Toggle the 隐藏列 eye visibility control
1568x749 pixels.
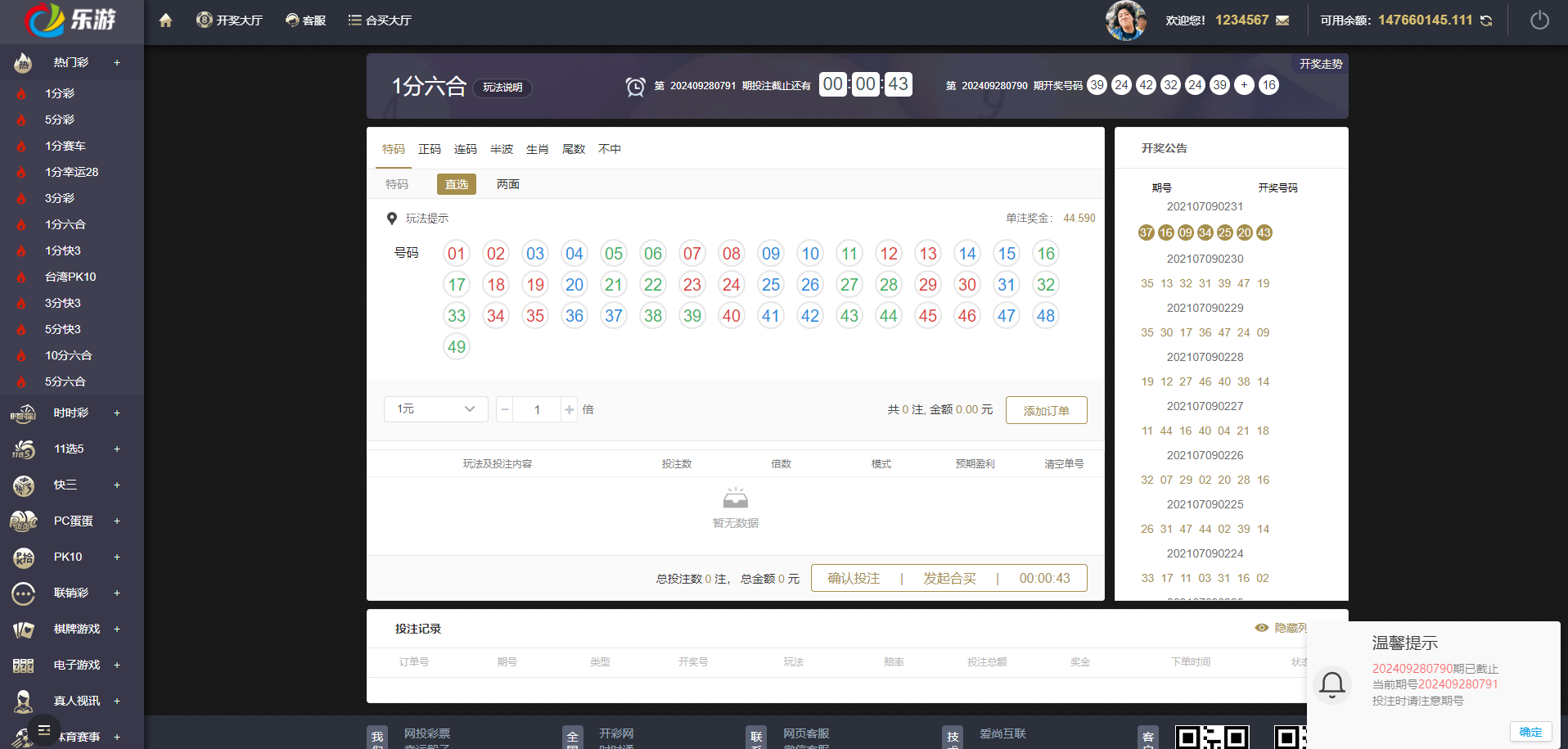(1260, 627)
